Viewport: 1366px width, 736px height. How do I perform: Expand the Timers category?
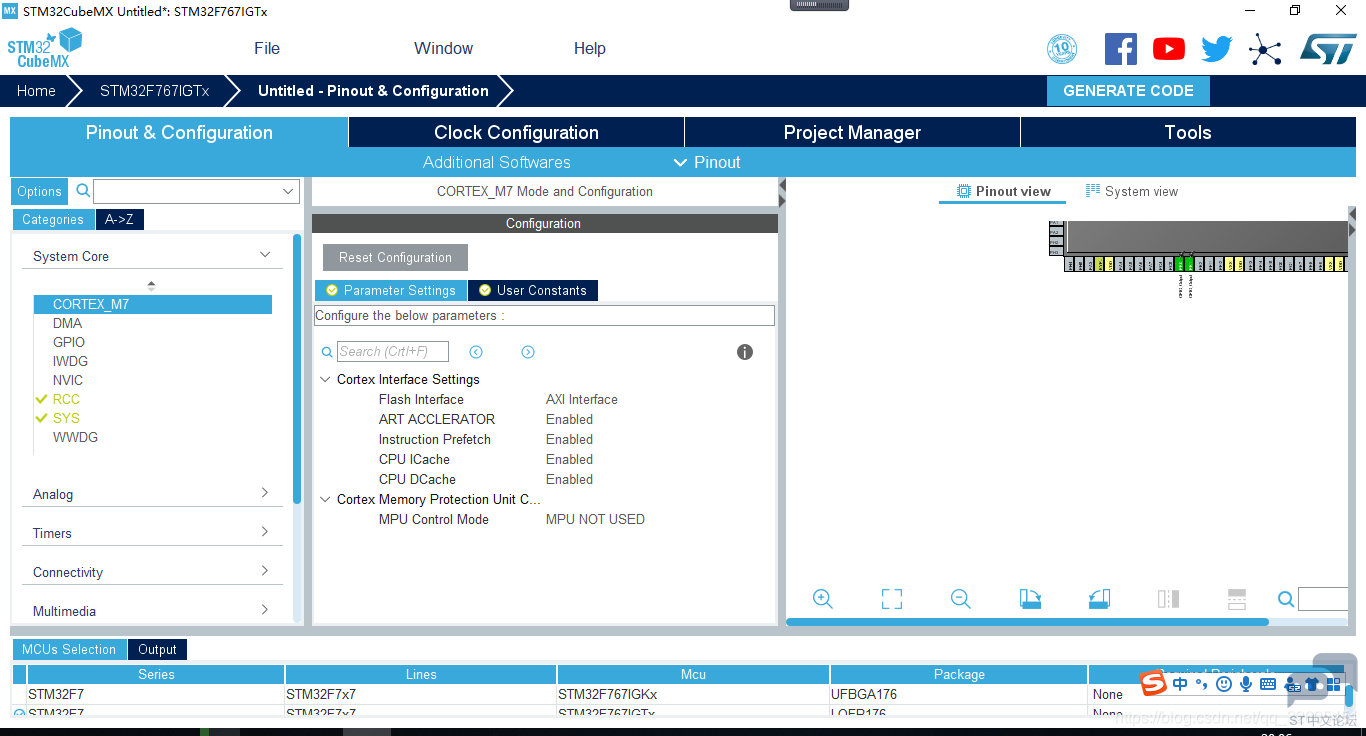click(x=265, y=532)
